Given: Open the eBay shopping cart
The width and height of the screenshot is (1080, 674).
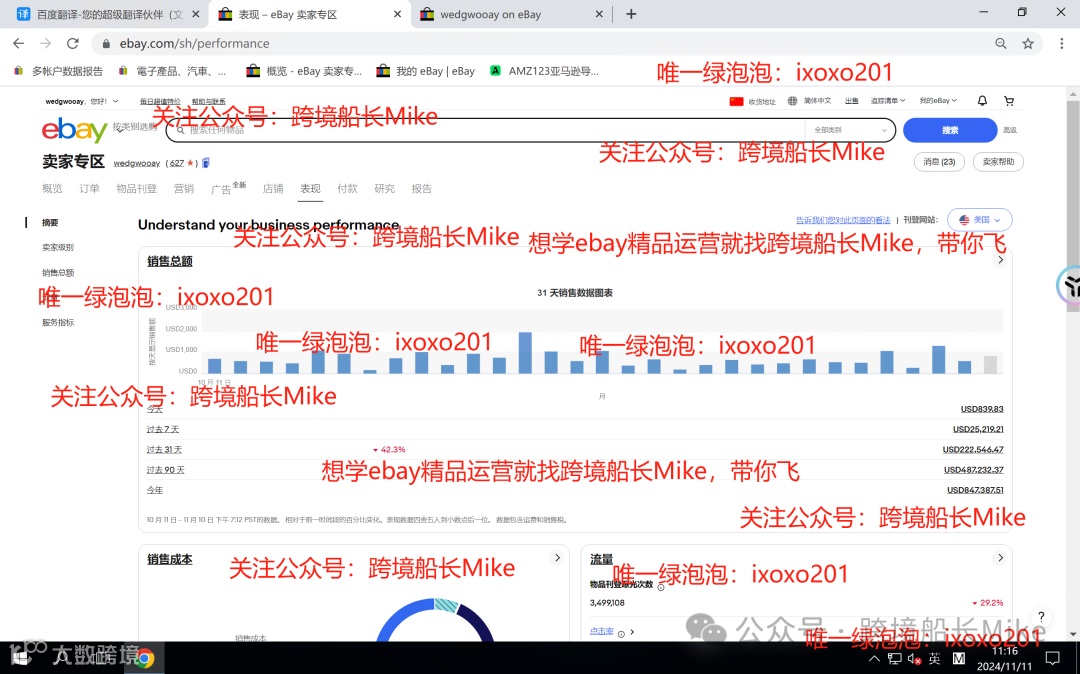Looking at the screenshot, I should click(x=1009, y=101).
